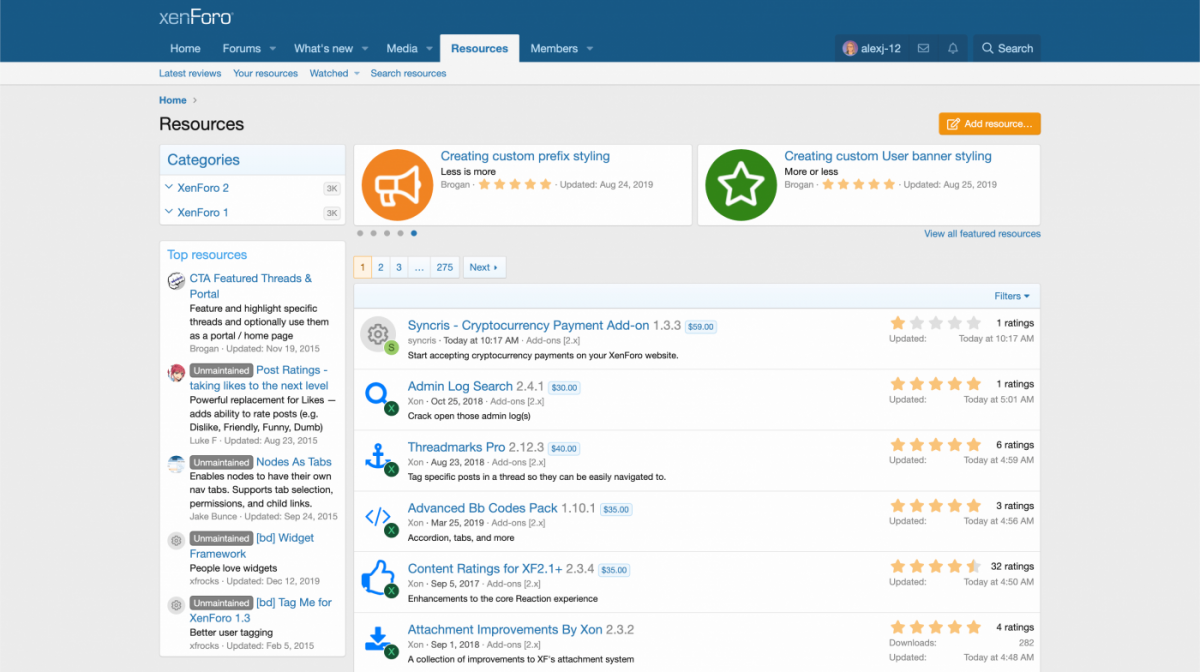The image size is (1200, 672).
Task: Click the [bd] Tag Me gear icon
Action: [176, 605]
